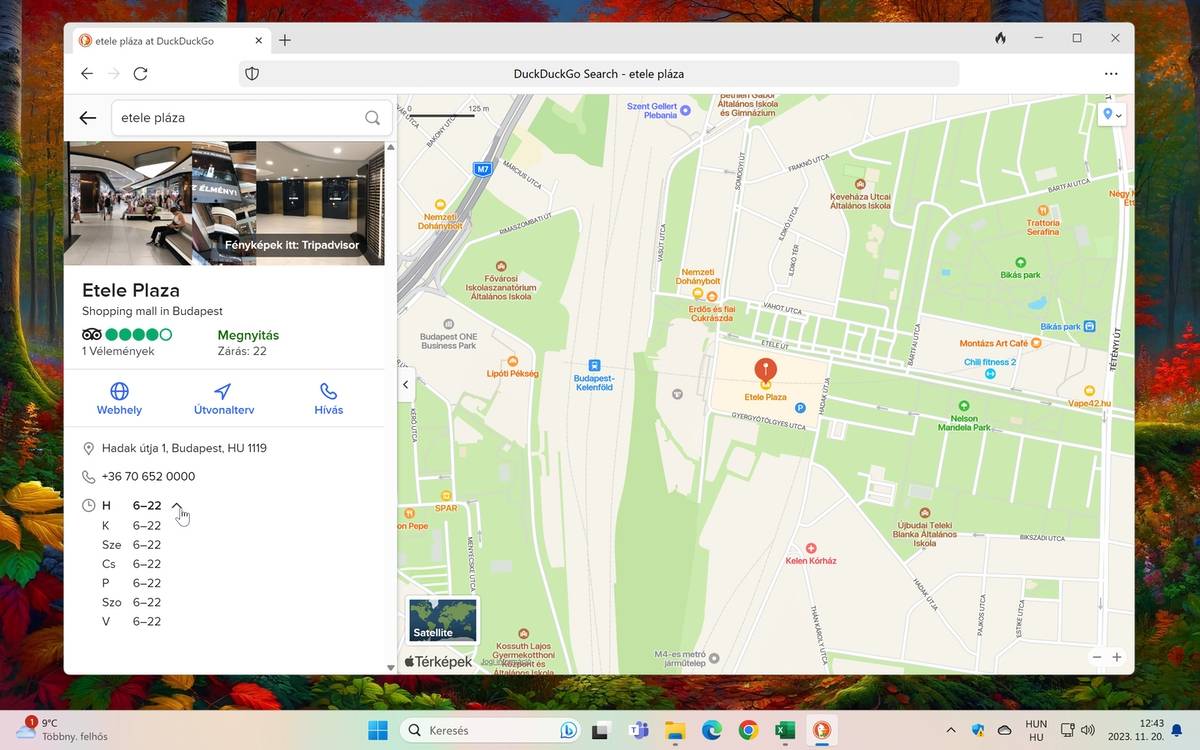
Task: Click the Chill fitness 2 marker
Action: click(x=990, y=373)
